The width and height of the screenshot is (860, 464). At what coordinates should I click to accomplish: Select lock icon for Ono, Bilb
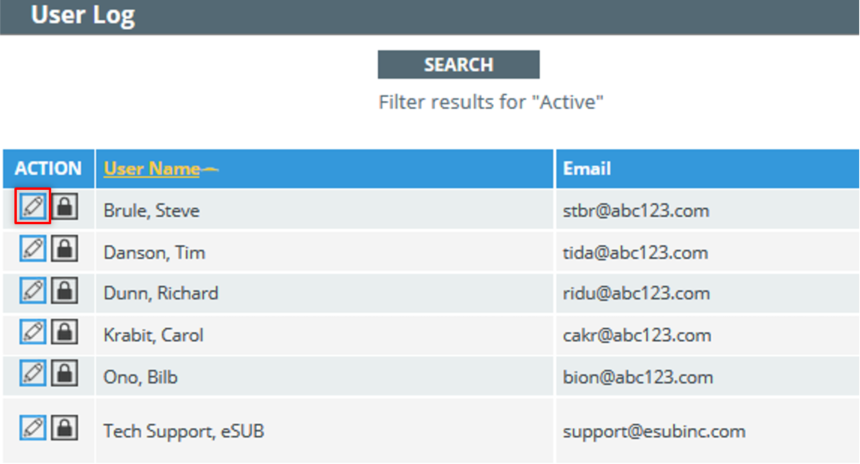point(65,374)
